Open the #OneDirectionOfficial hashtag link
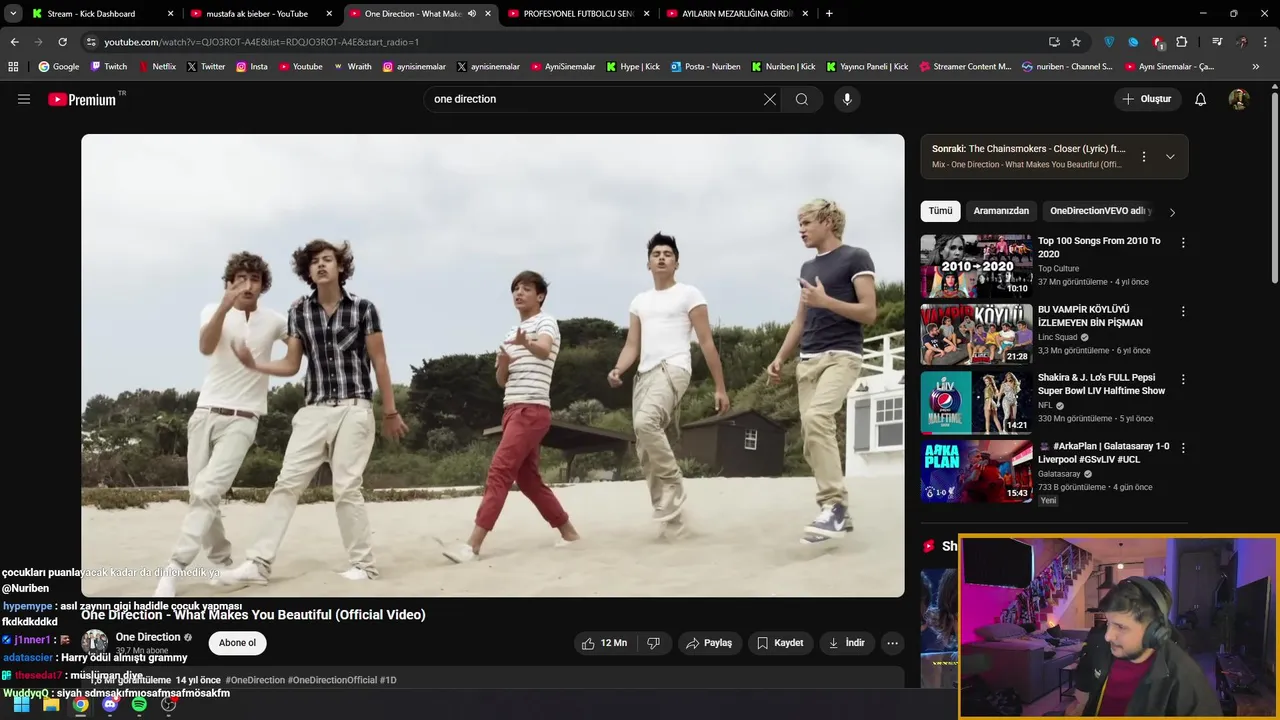1280x720 pixels. pyautogui.click(x=332, y=680)
